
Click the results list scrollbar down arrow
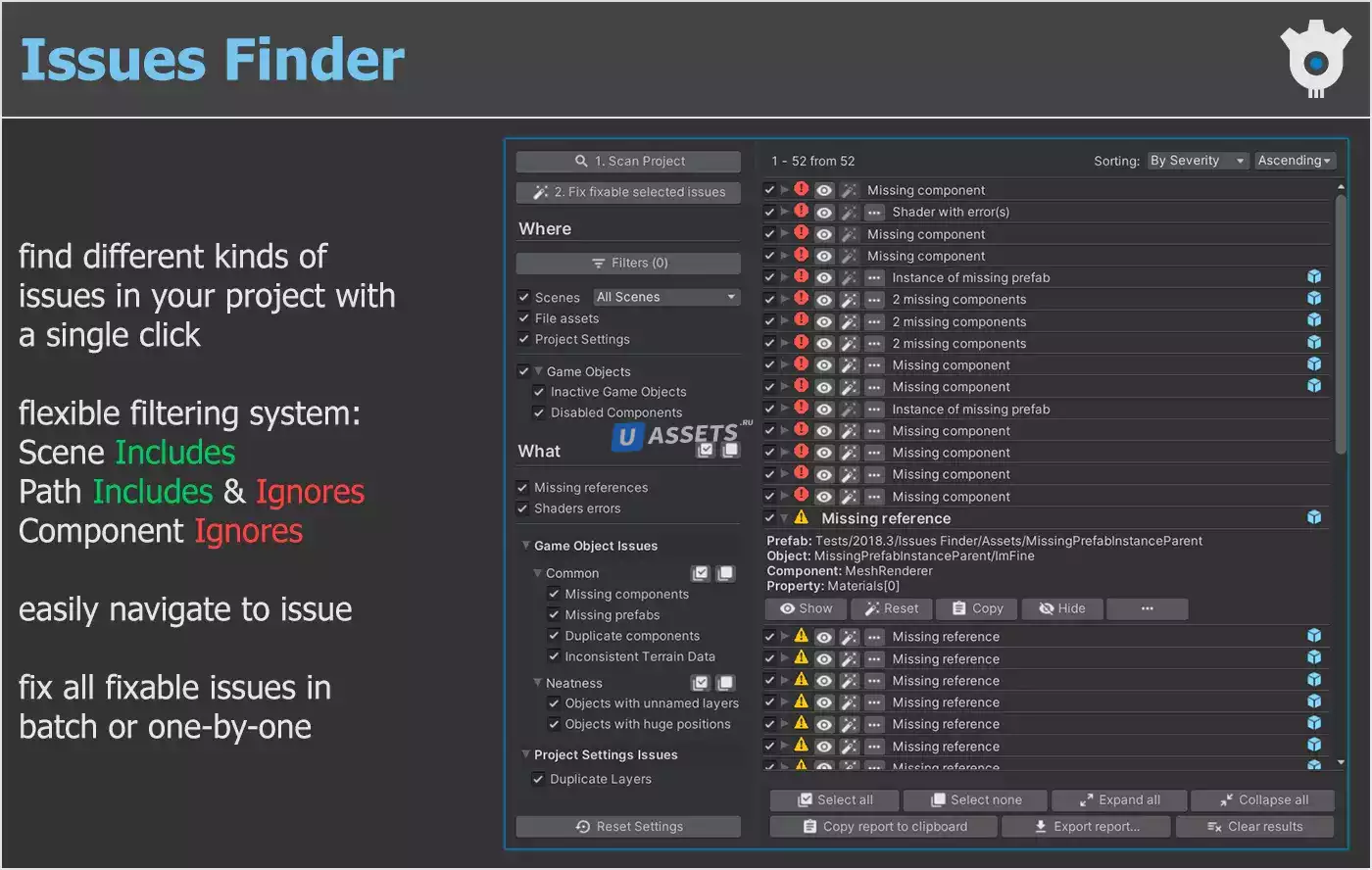point(1341,761)
